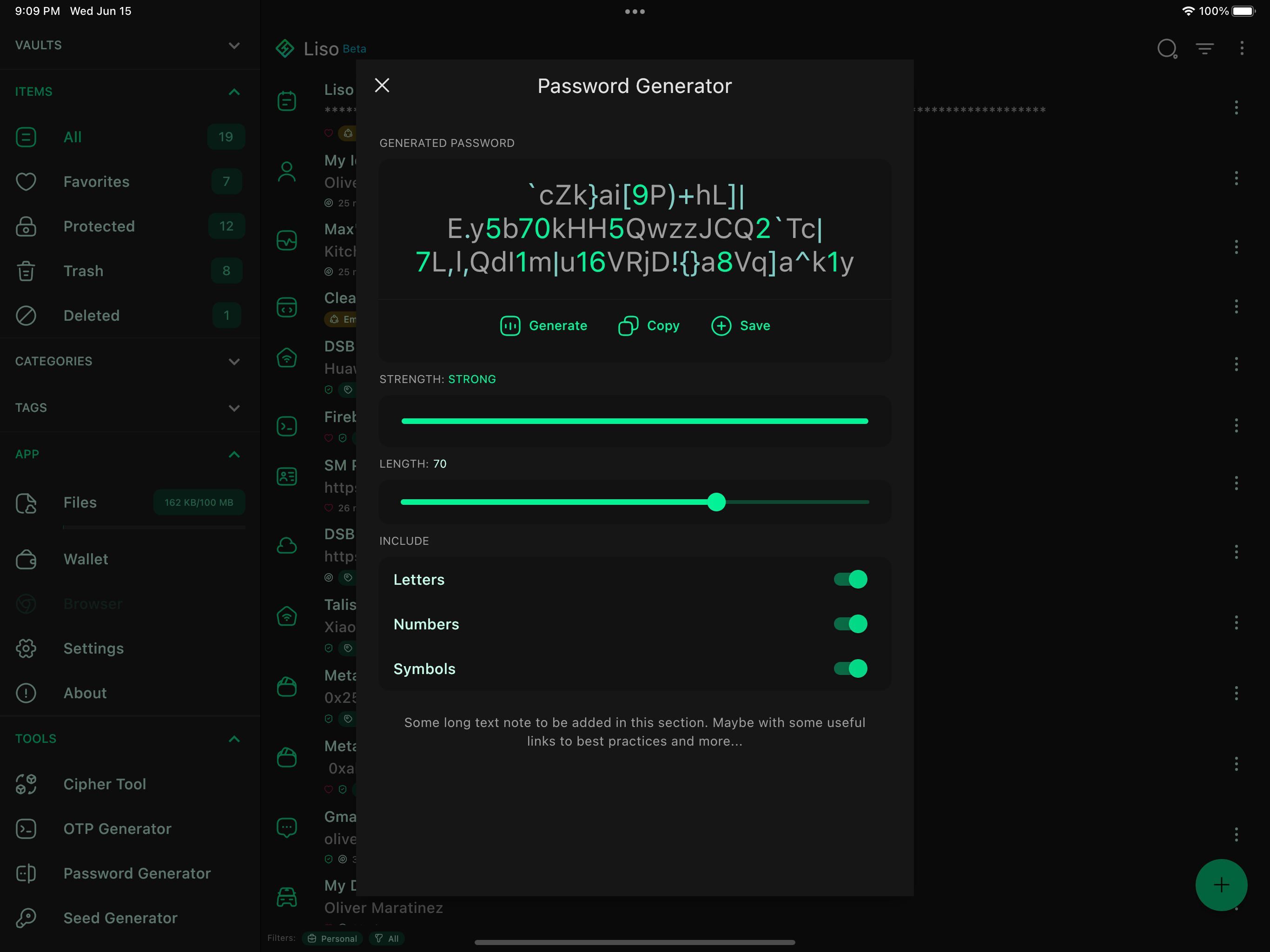This screenshot has height=952, width=1270.
Task: Open the OTP Generator
Action: click(117, 828)
